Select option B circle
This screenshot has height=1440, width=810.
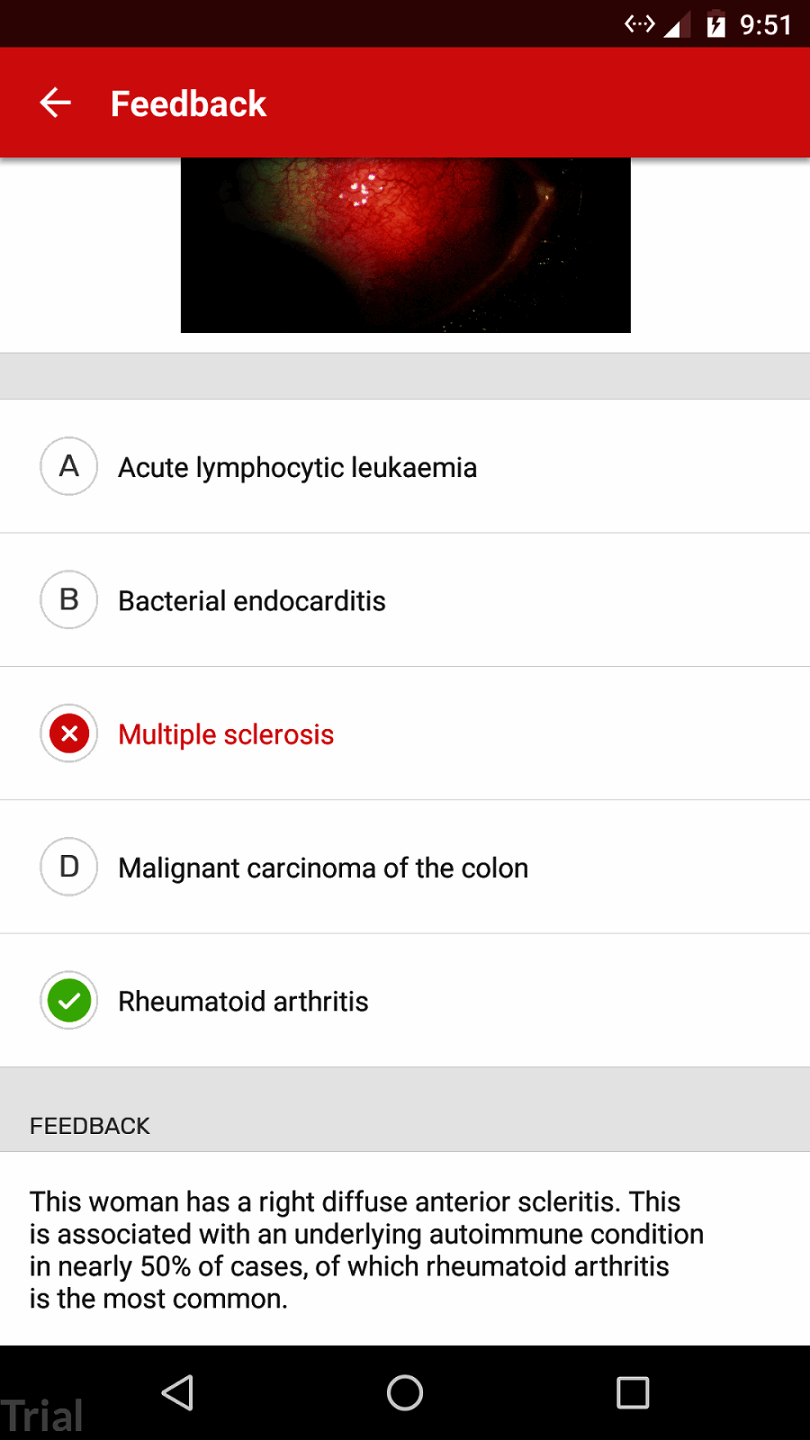[69, 600]
